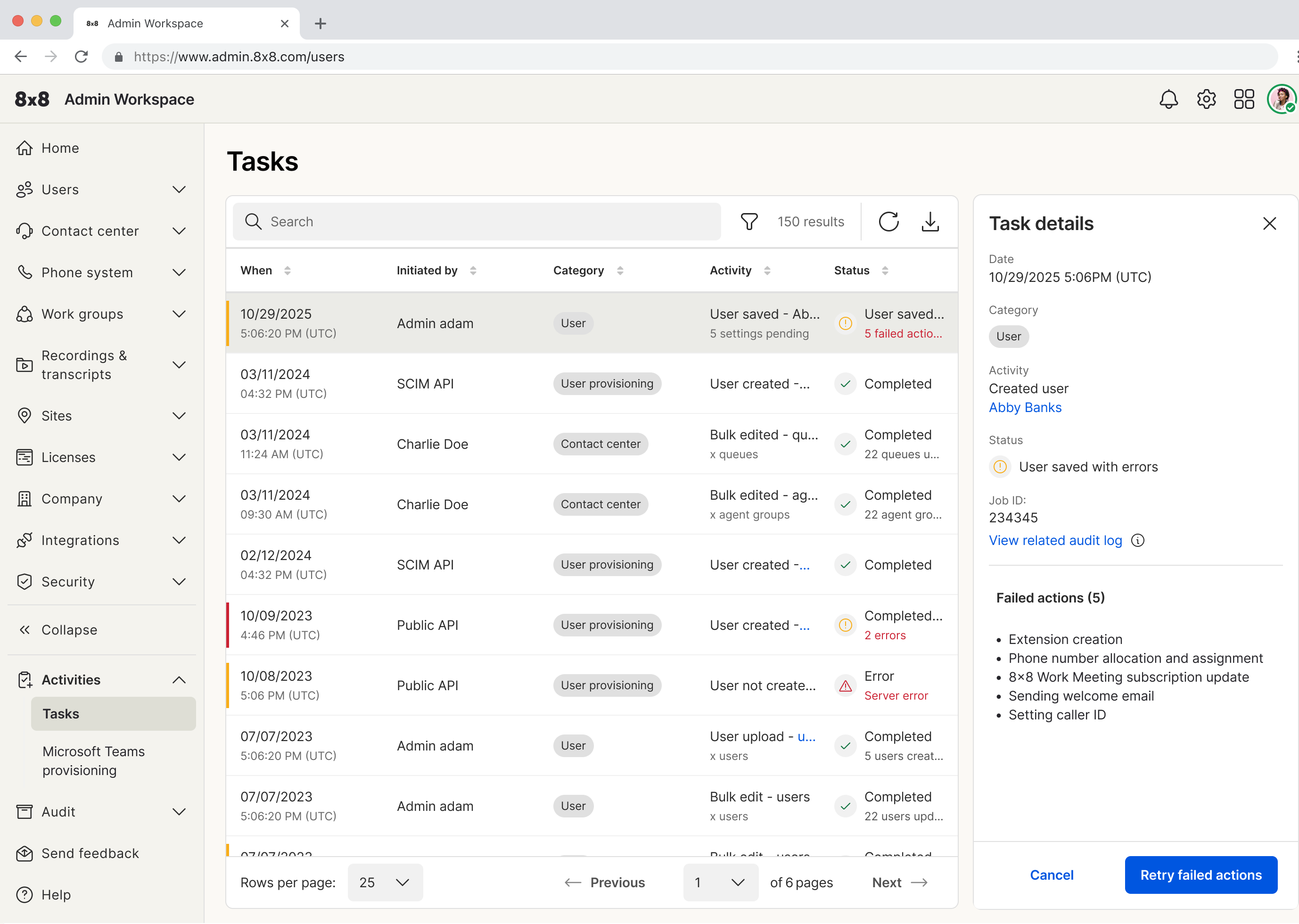Open the page number dropdown
Viewport: 1299px width, 924px height.
(721, 882)
